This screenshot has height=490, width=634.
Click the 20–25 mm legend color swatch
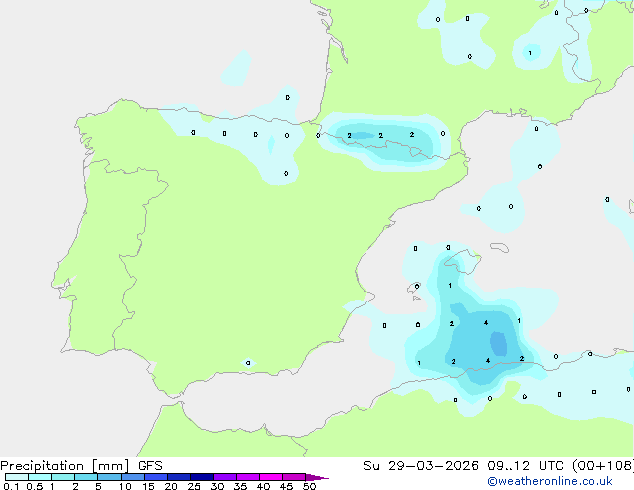178,477
